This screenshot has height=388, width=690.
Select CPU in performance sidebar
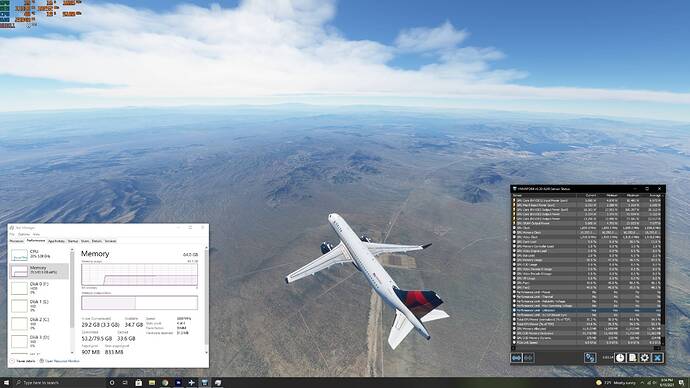coord(39,254)
